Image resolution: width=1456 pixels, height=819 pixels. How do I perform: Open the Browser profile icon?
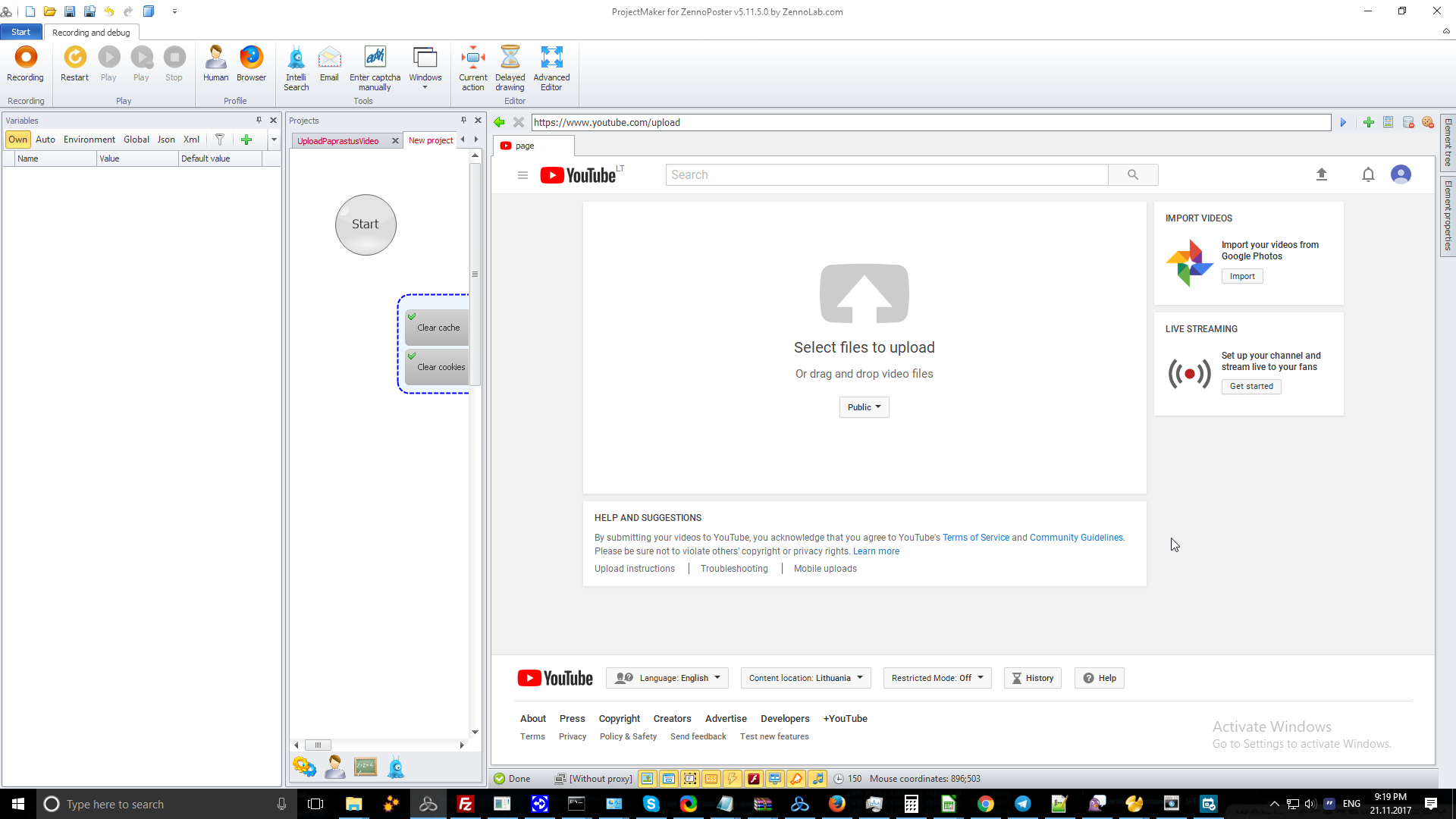pyautogui.click(x=251, y=64)
